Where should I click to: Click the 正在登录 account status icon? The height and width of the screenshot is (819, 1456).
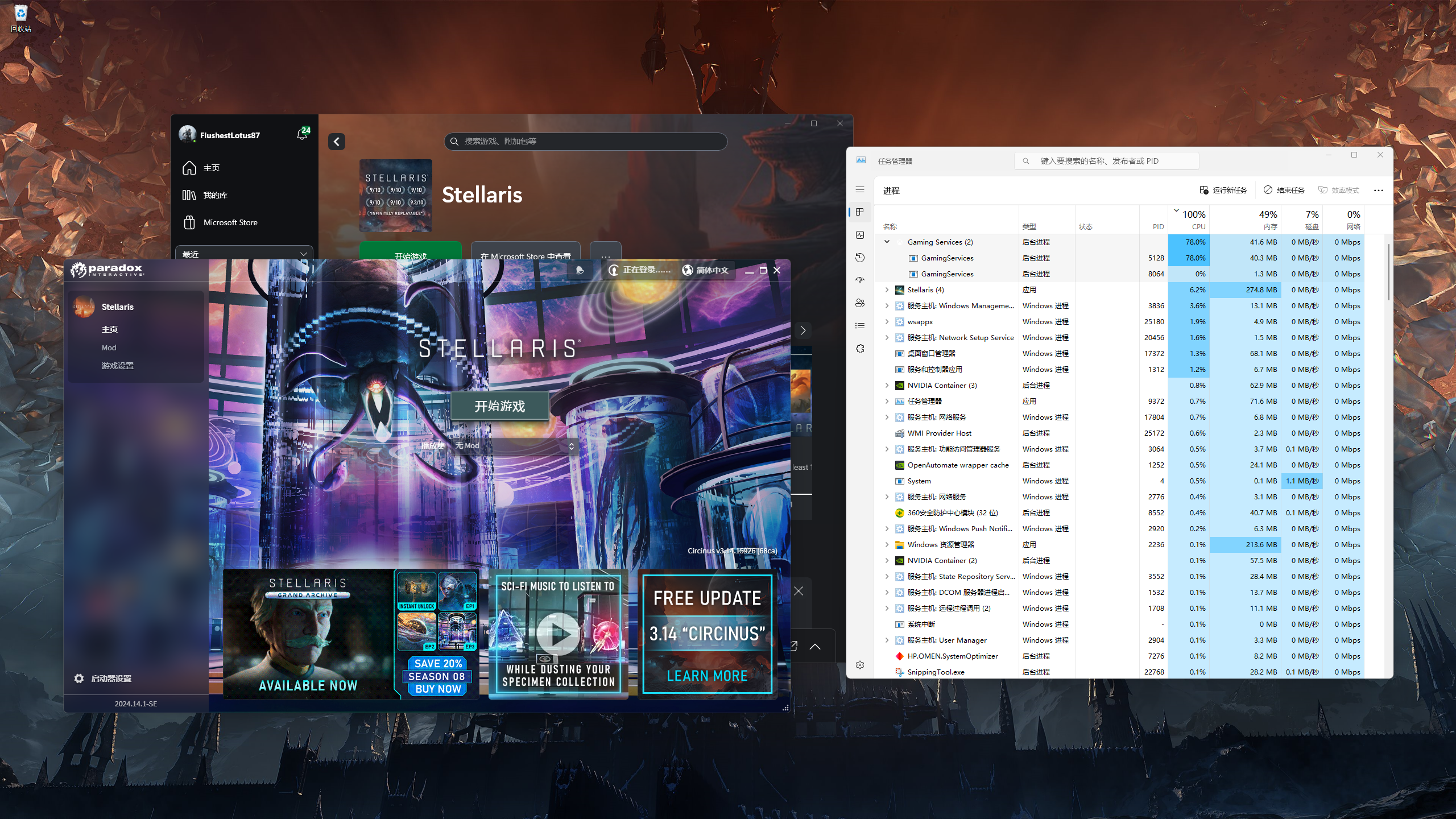614,270
